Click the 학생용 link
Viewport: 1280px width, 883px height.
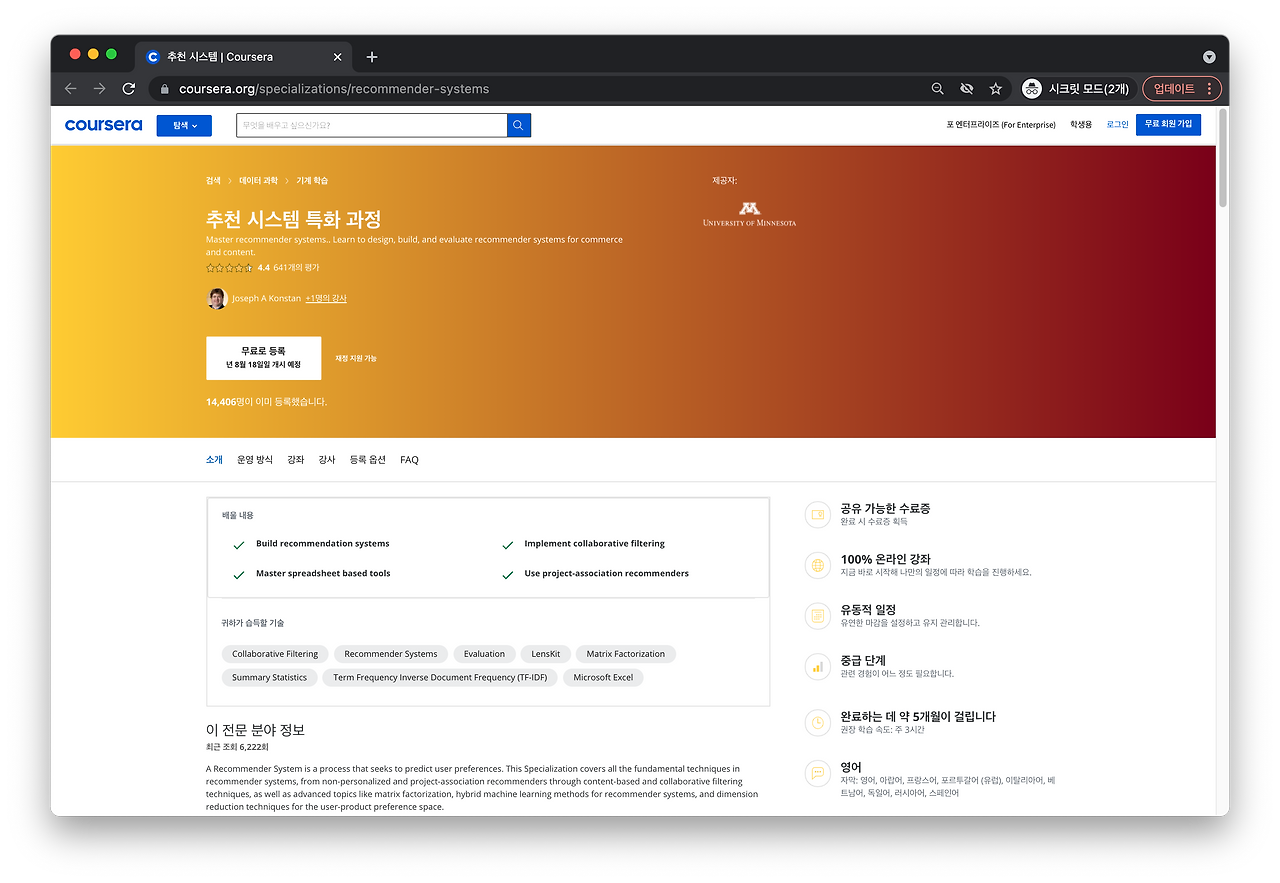tap(1081, 125)
